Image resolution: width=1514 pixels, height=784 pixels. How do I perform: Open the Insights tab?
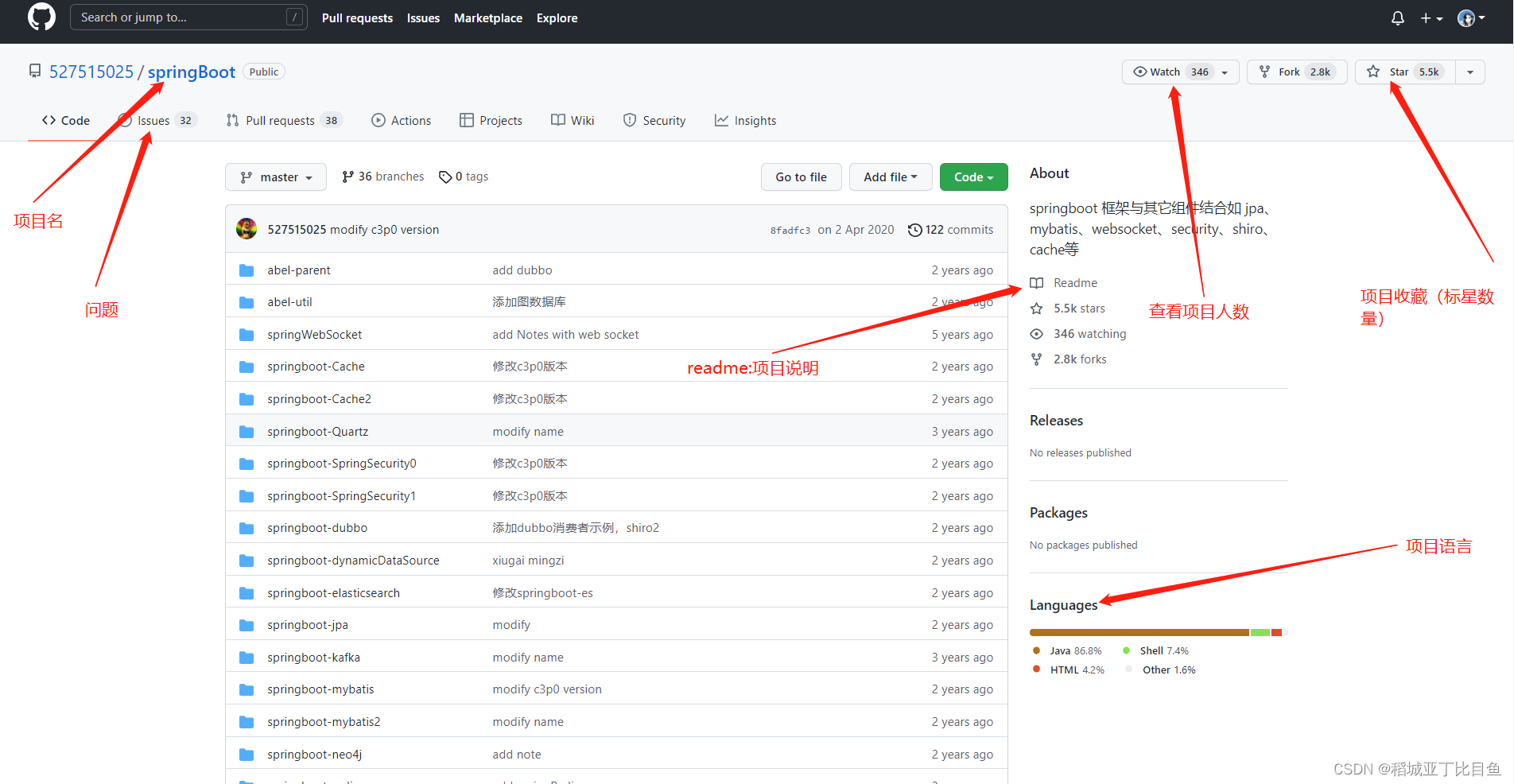point(746,121)
